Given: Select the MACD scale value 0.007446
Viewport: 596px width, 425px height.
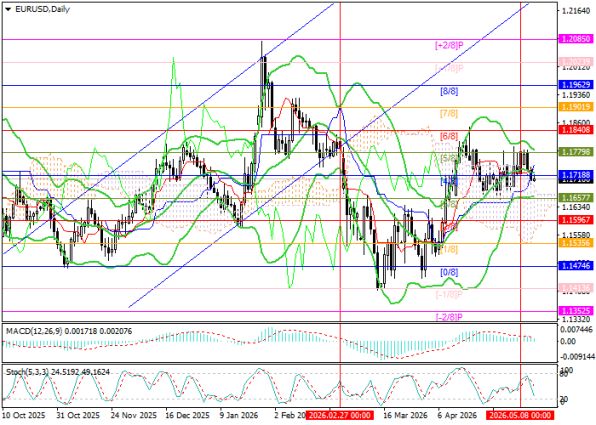Looking at the screenshot, I should [x=577, y=329].
